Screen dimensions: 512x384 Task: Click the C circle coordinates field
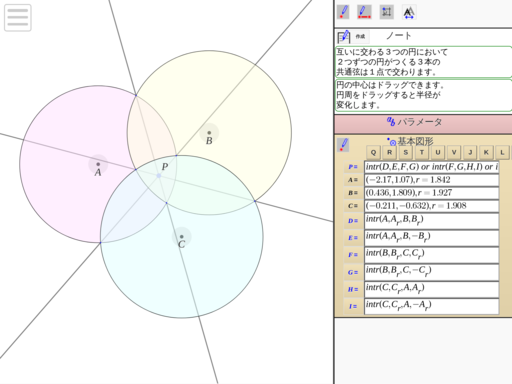pyautogui.click(x=432, y=206)
